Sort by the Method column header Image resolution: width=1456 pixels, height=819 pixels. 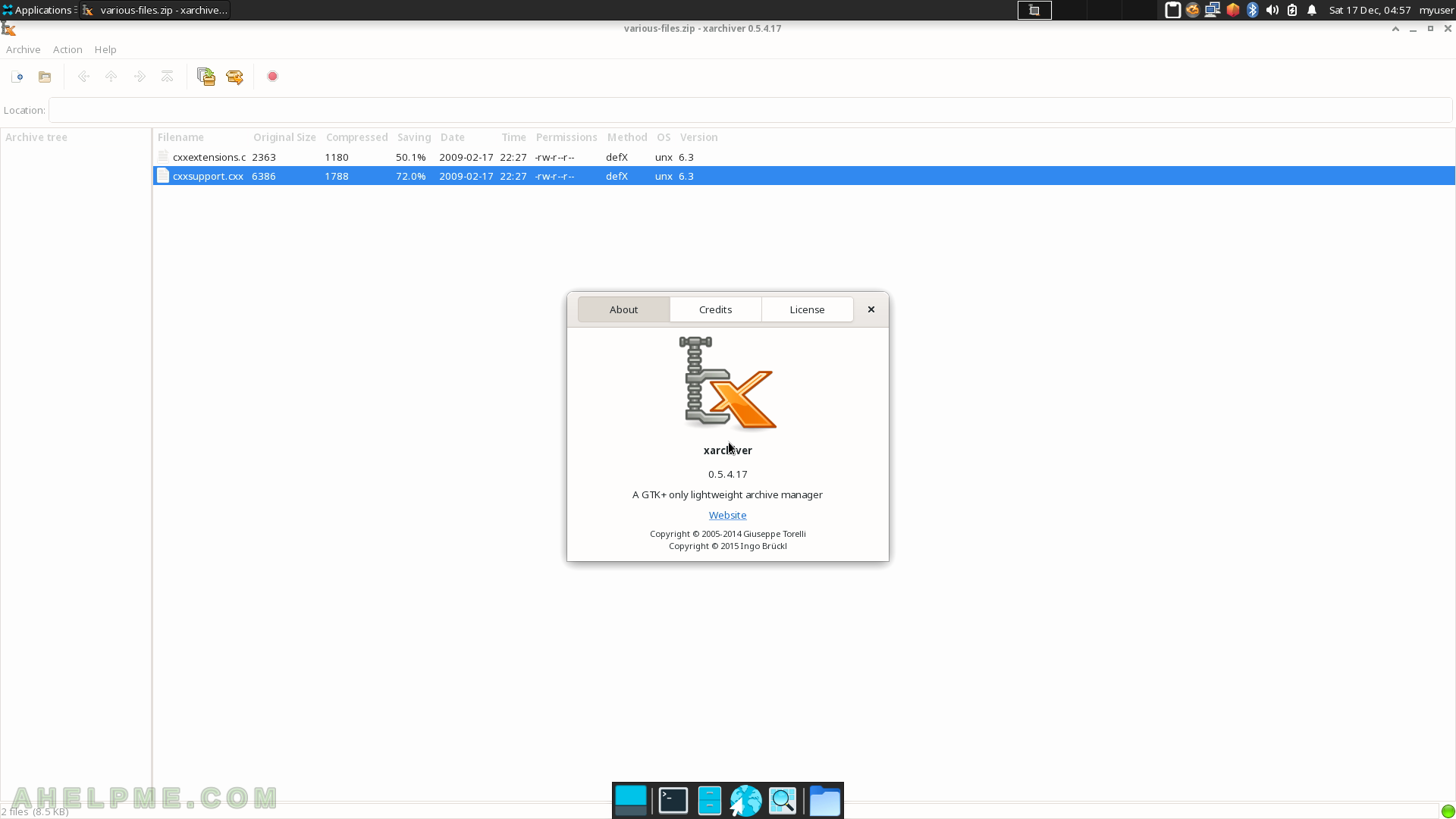(x=627, y=137)
